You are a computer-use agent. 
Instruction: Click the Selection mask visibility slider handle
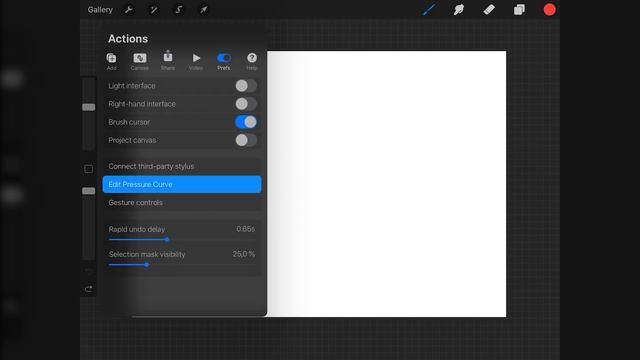pos(147,264)
